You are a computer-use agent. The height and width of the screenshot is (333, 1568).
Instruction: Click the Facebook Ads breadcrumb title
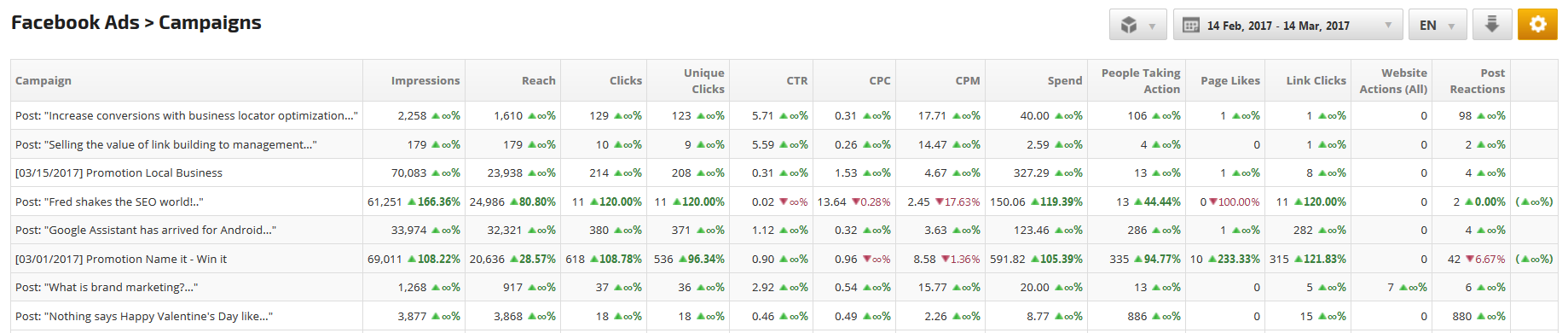pos(75,23)
